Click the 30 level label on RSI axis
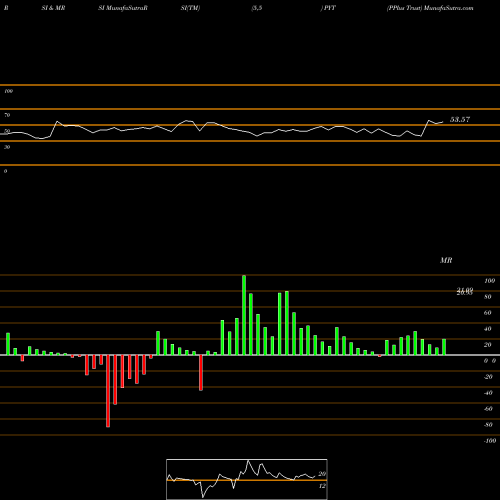Viewport: 500px width, 500px height. pyautogui.click(x=7, y=147)
